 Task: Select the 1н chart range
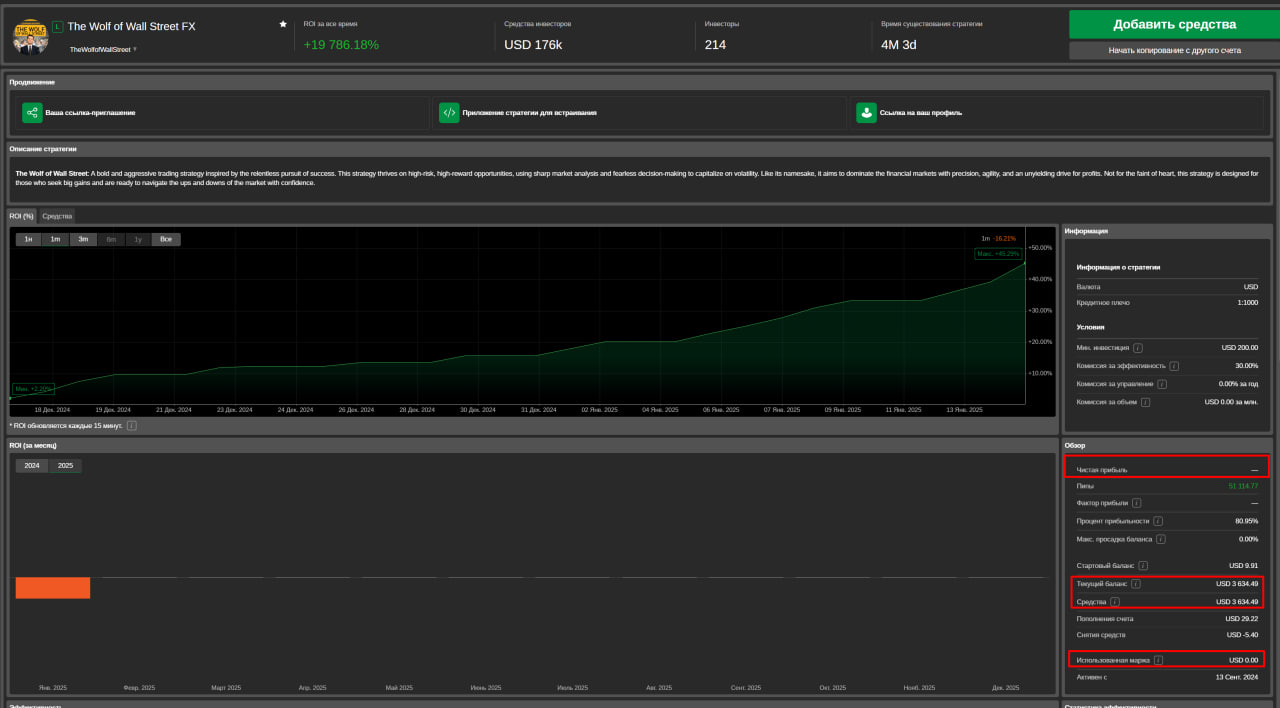coord(29,239)
